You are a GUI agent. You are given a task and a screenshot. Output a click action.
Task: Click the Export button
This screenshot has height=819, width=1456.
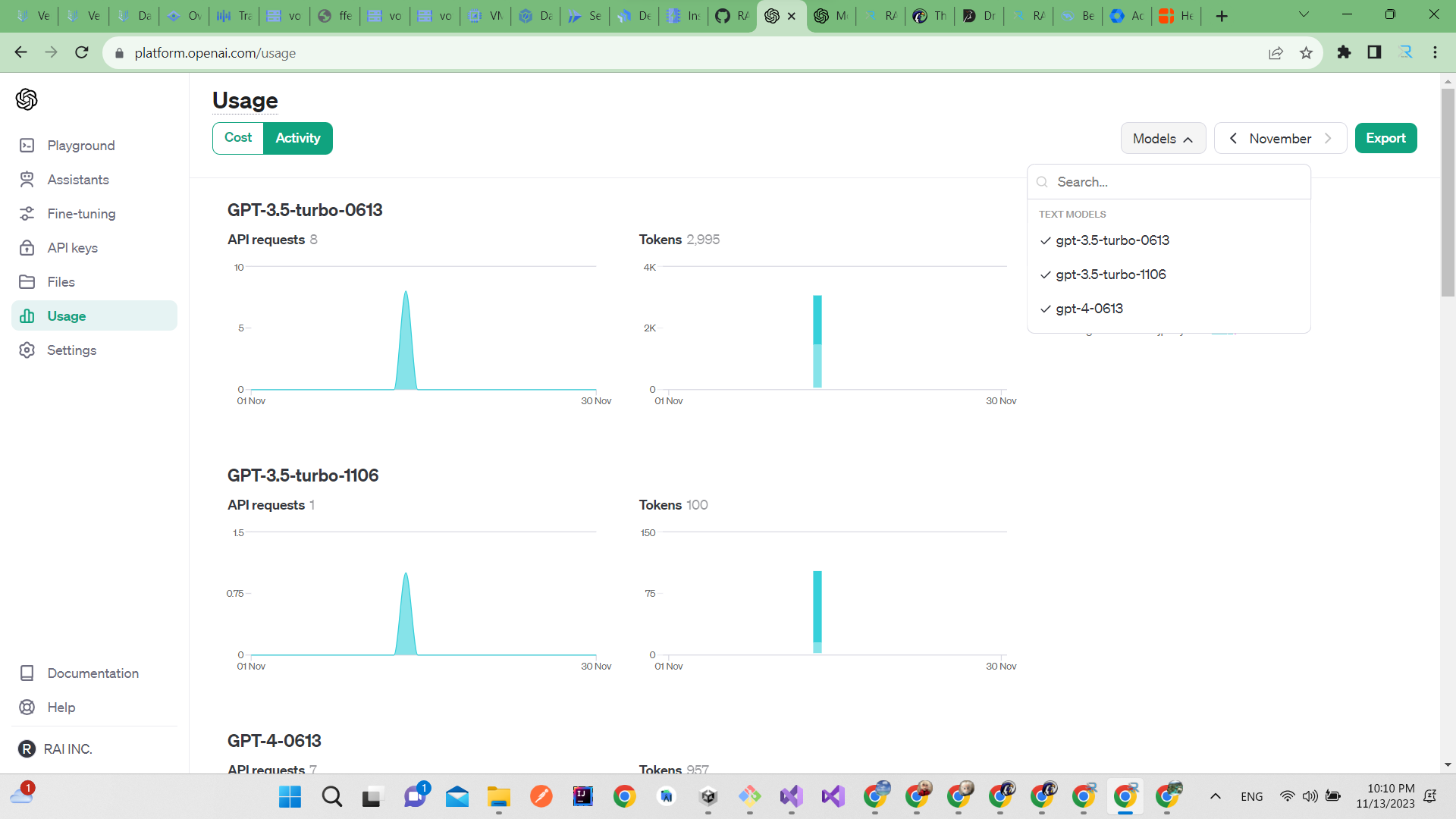click(1385, 138)
